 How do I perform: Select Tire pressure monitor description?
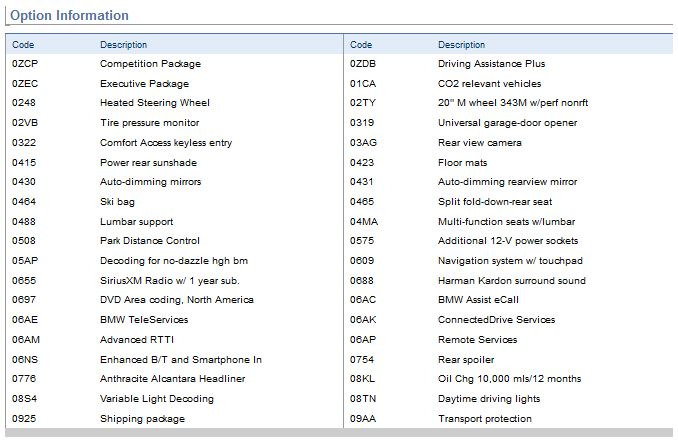click(x=150, y=123)
